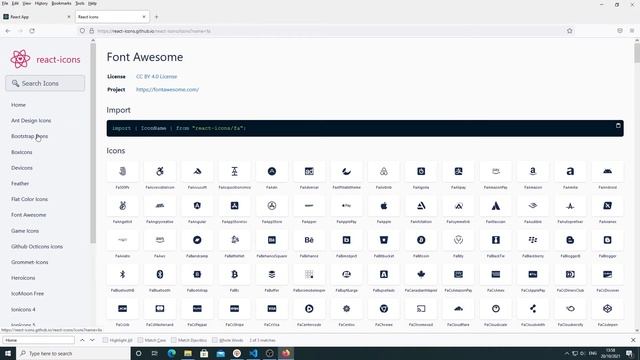Select the FaBtc icon tile
640x360 pixels.
(234, 274)
